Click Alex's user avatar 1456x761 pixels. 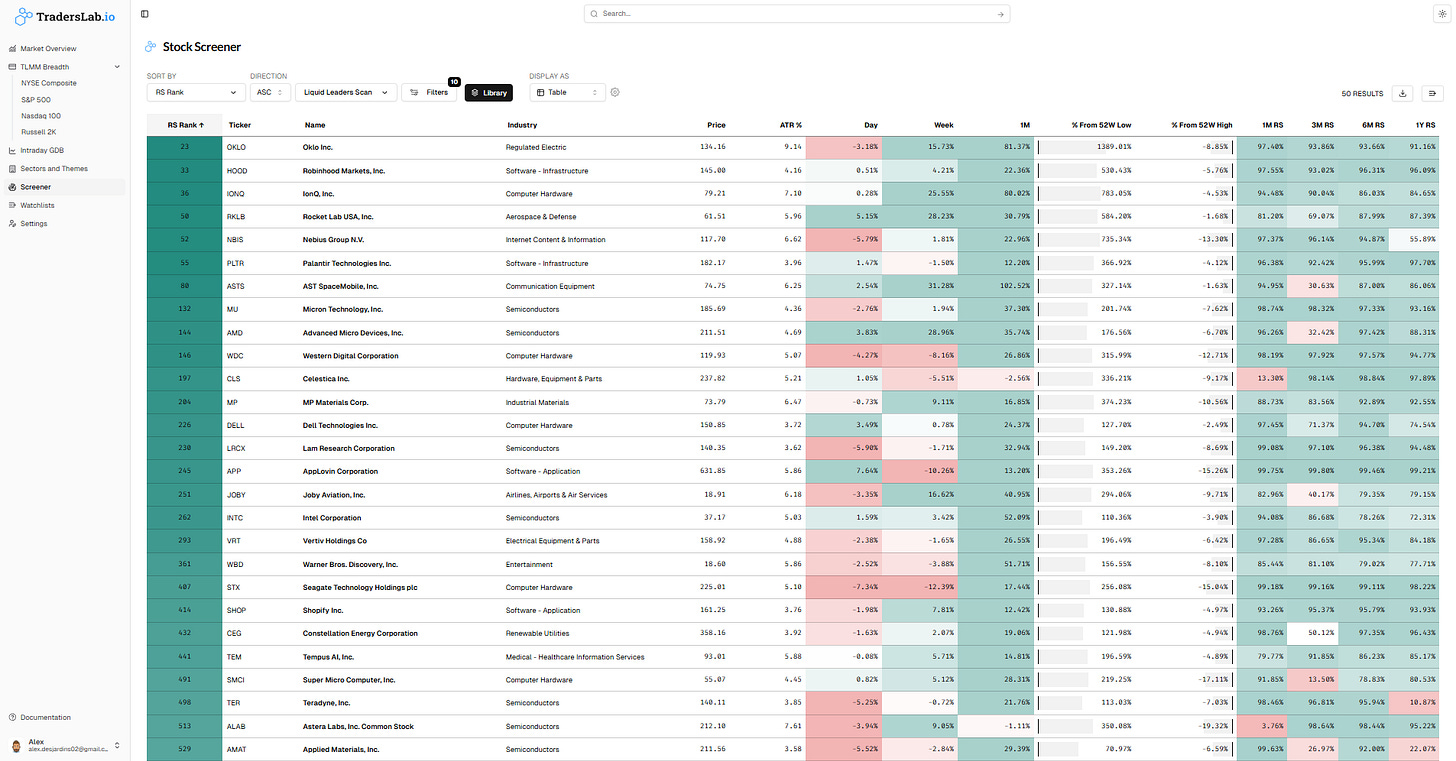point(16,746)
